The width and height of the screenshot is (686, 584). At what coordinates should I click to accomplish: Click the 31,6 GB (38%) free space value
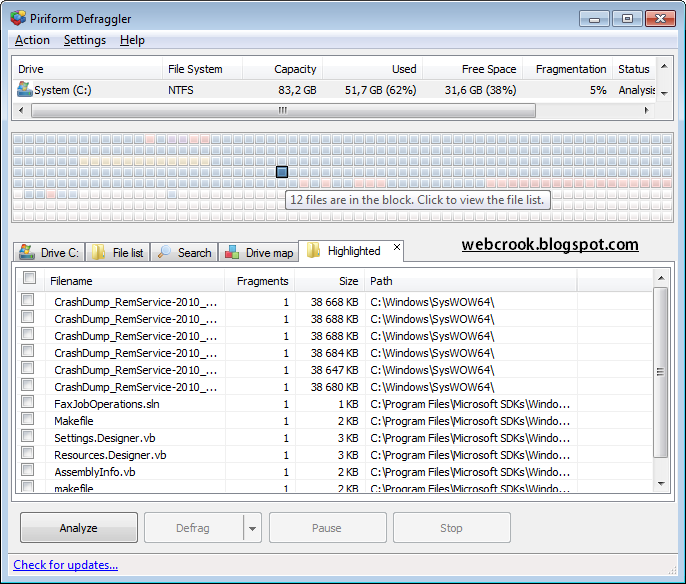click(x=480, y=90)
